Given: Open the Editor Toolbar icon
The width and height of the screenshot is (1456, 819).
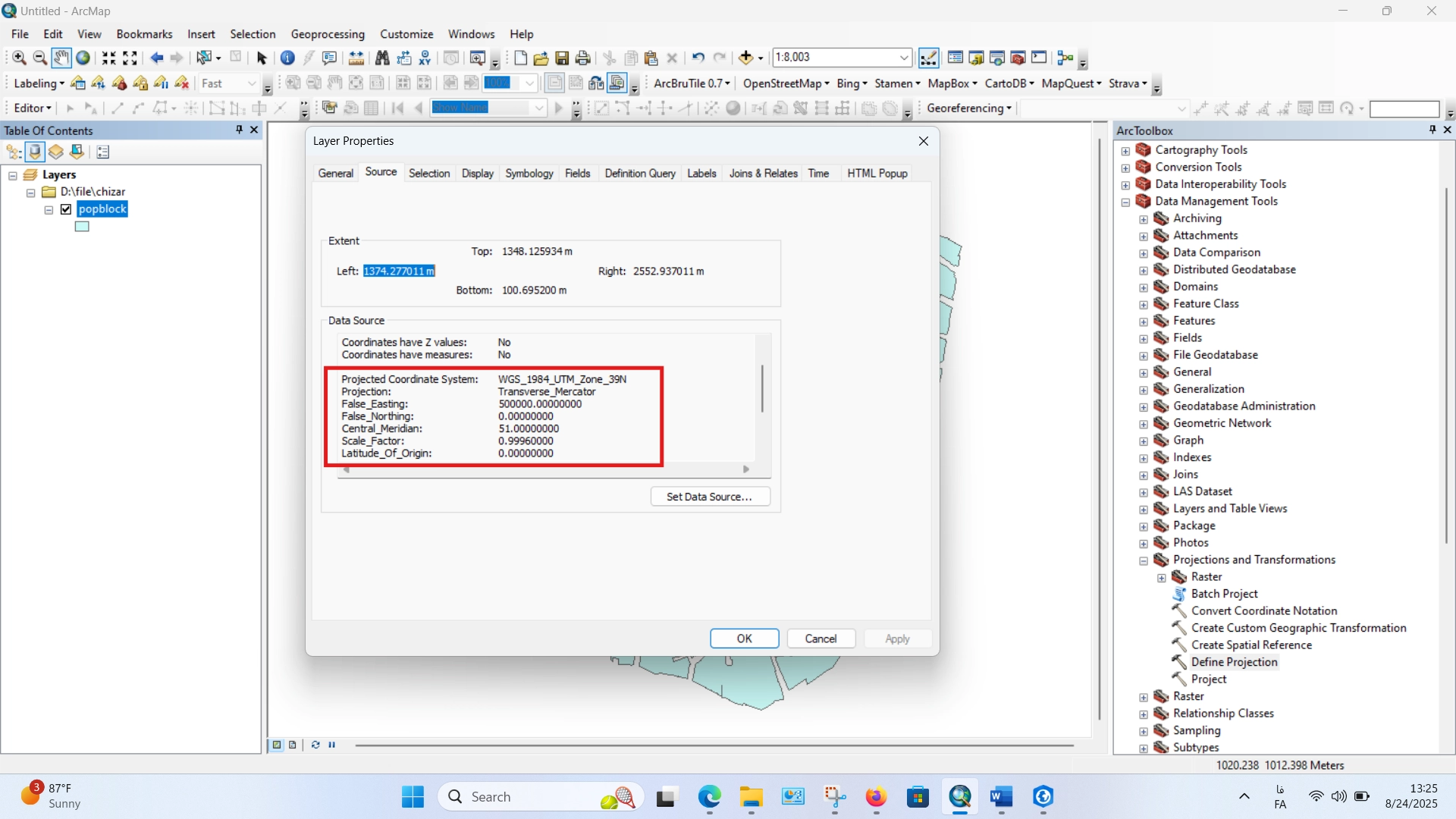Looking at the screenshot, I should [x=929, y=58].
